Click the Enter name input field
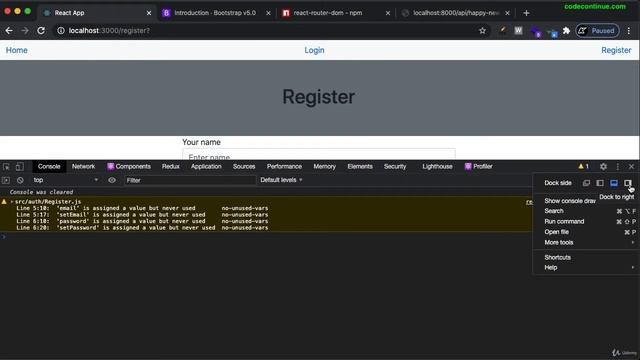This screenshot has width=640, height=360. click(x=318, y=155)
